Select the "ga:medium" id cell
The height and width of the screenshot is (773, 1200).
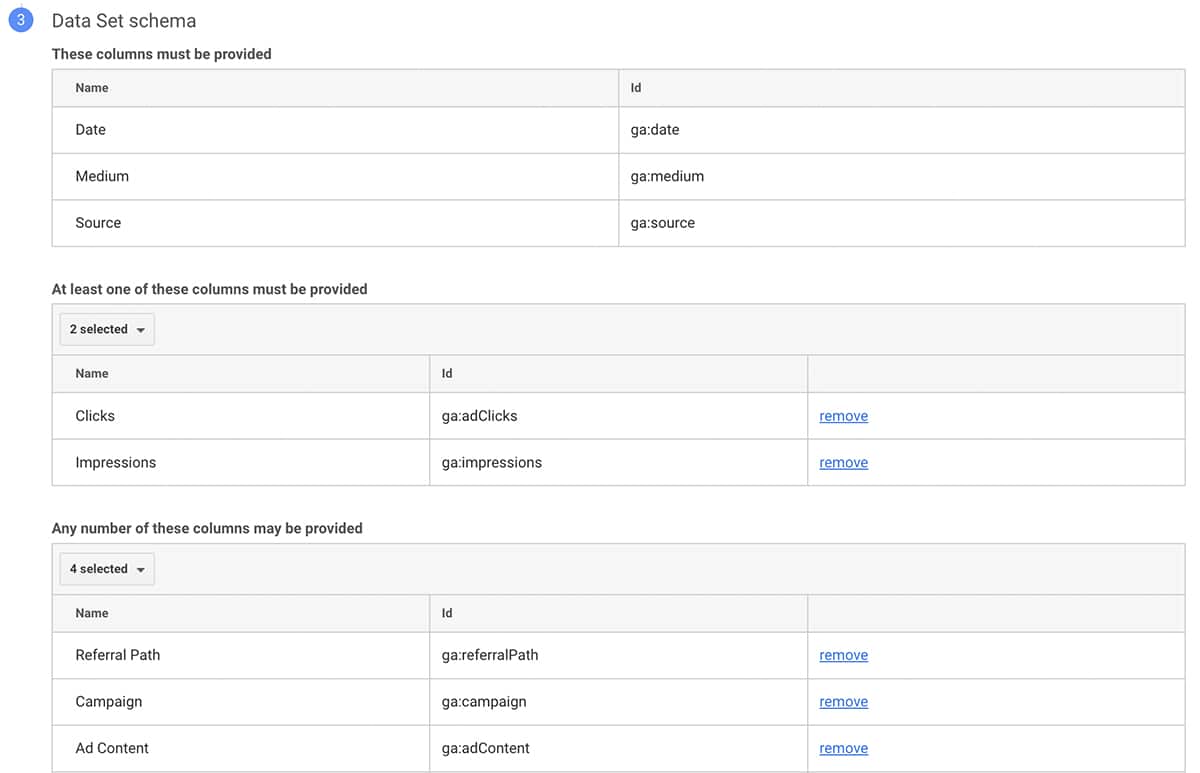click(901, 176)
